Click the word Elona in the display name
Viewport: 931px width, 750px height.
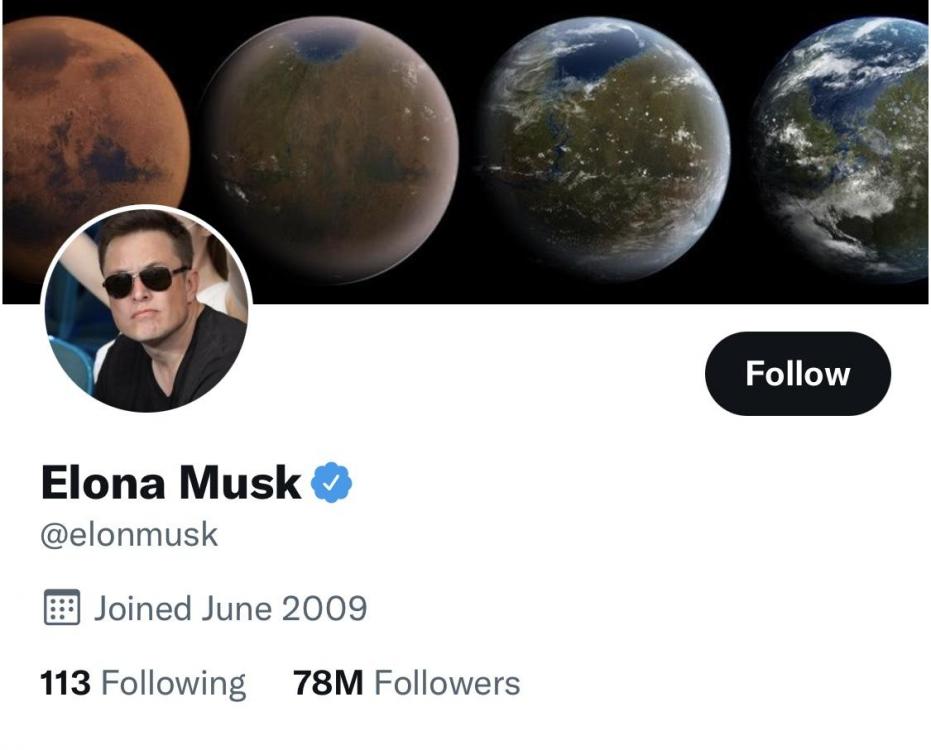pos(103,484)
